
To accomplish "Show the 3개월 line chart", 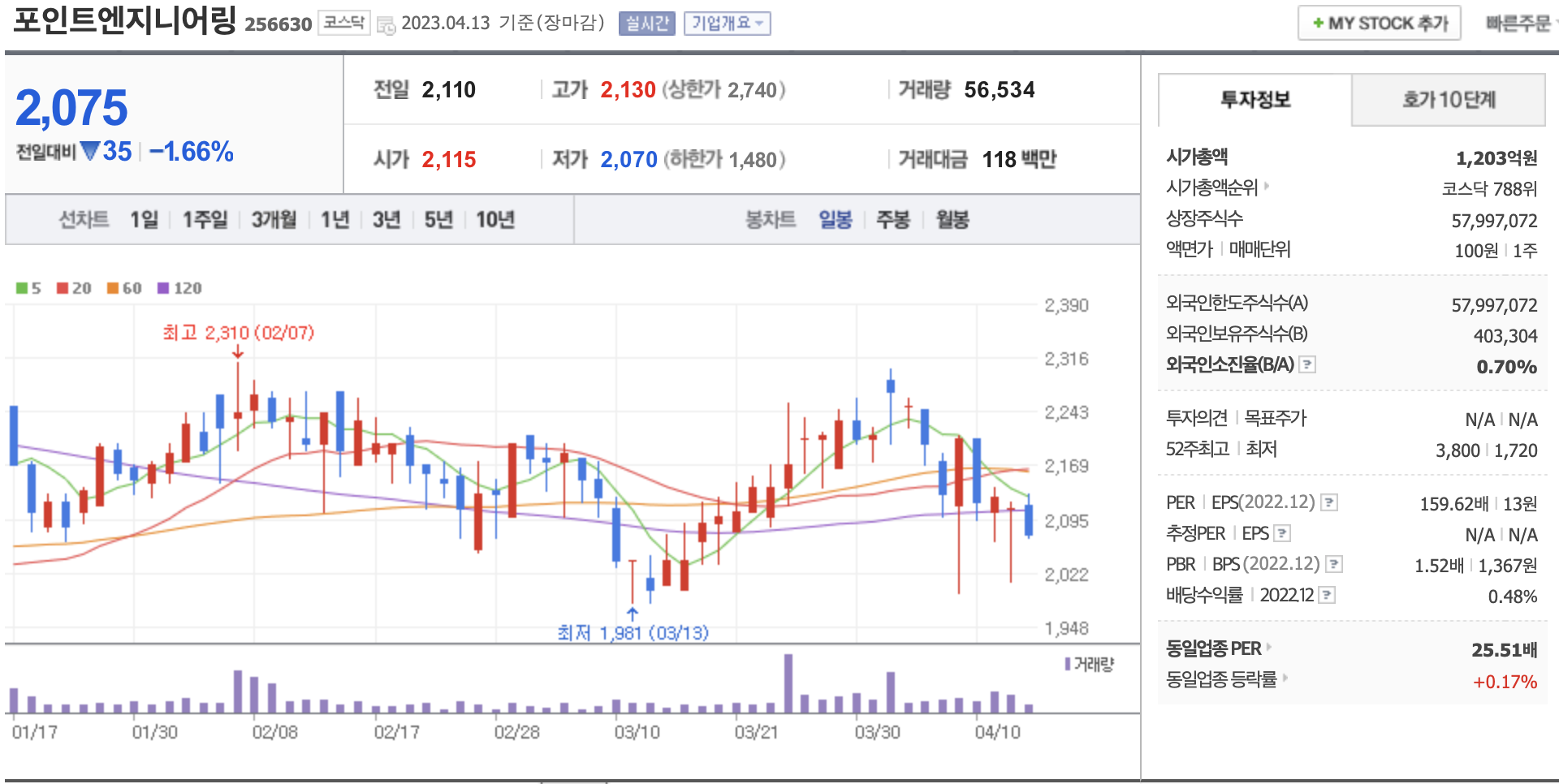I will pos(274,220).
